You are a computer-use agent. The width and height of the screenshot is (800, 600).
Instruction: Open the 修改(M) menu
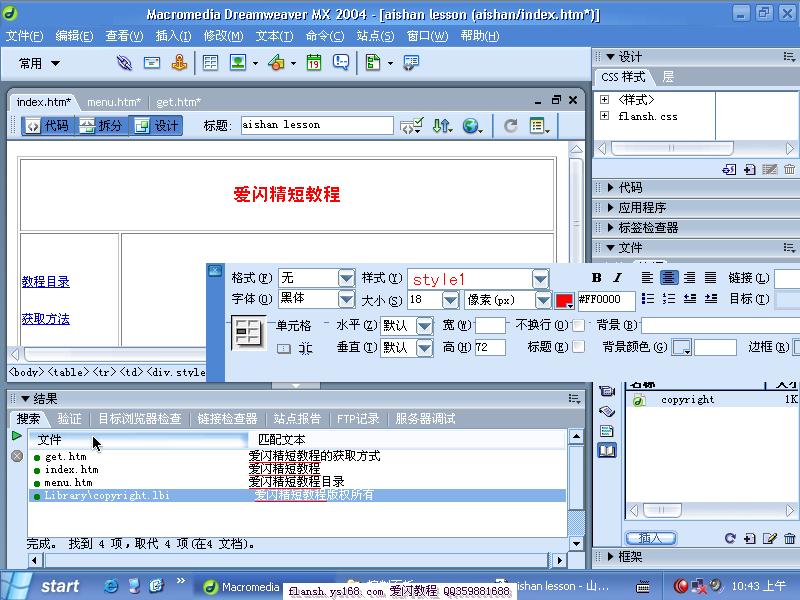(x=223, y=36)
